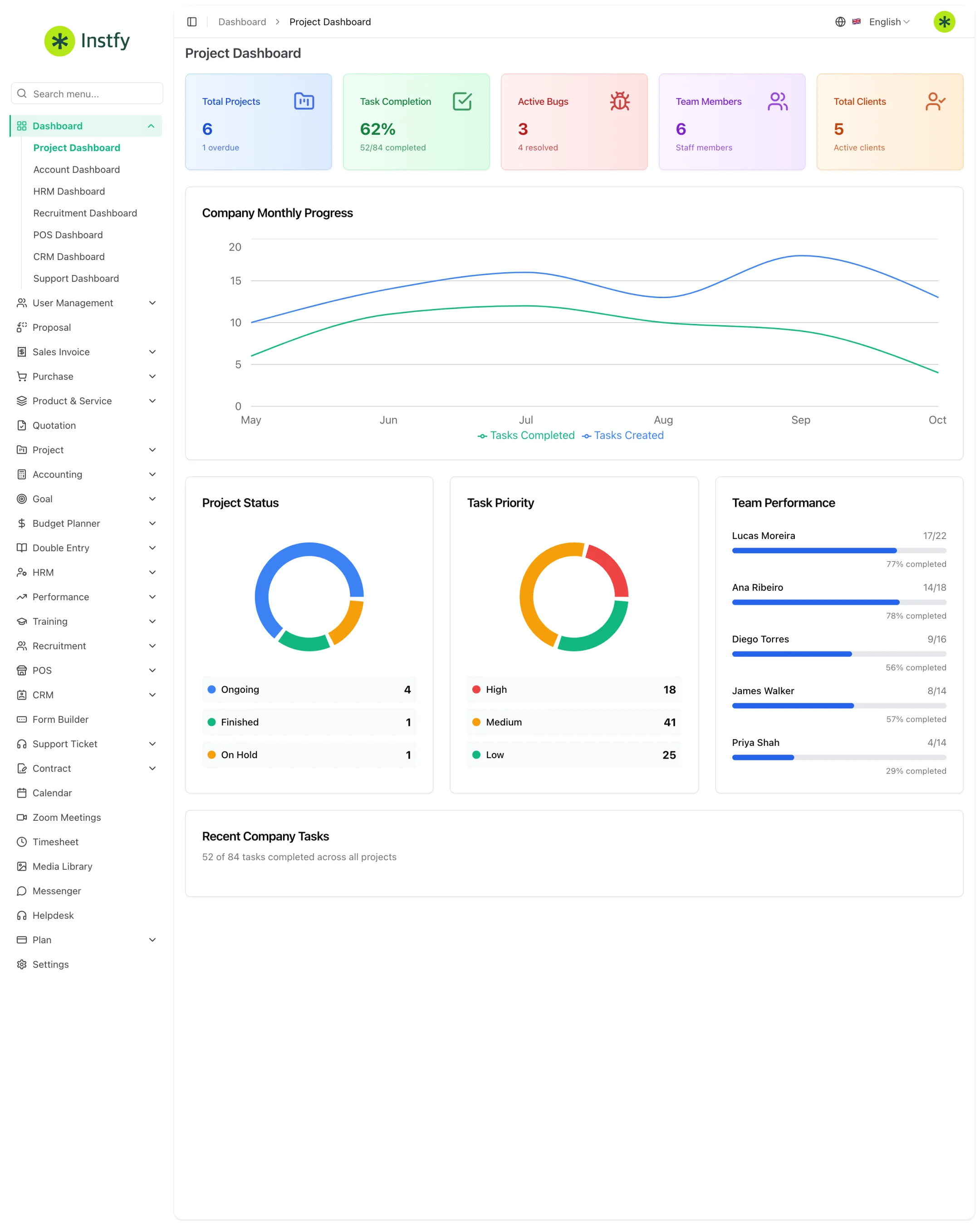Open the English language dropdown
Image resolution: width=980 pixels, height=1225 pixels.
tap(889, 22)
